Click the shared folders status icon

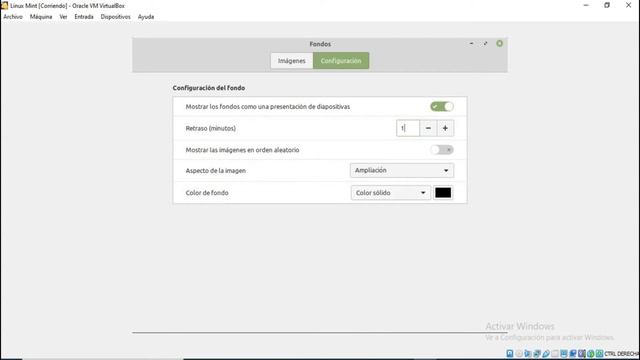555,353
